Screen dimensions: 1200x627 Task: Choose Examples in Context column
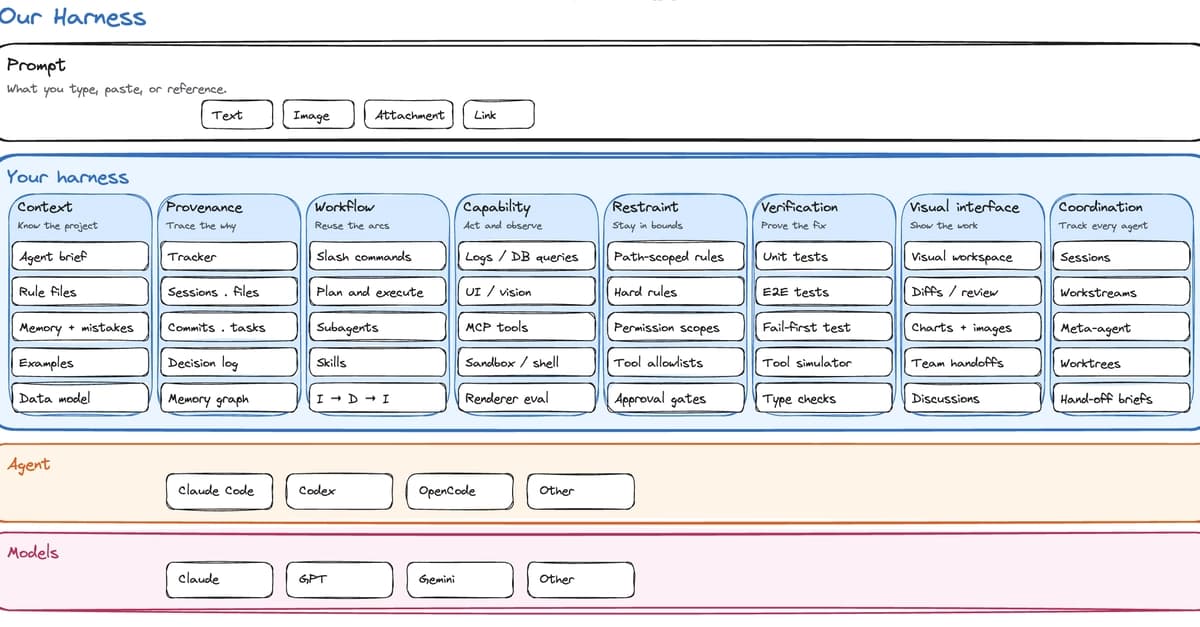pos(81,363)
